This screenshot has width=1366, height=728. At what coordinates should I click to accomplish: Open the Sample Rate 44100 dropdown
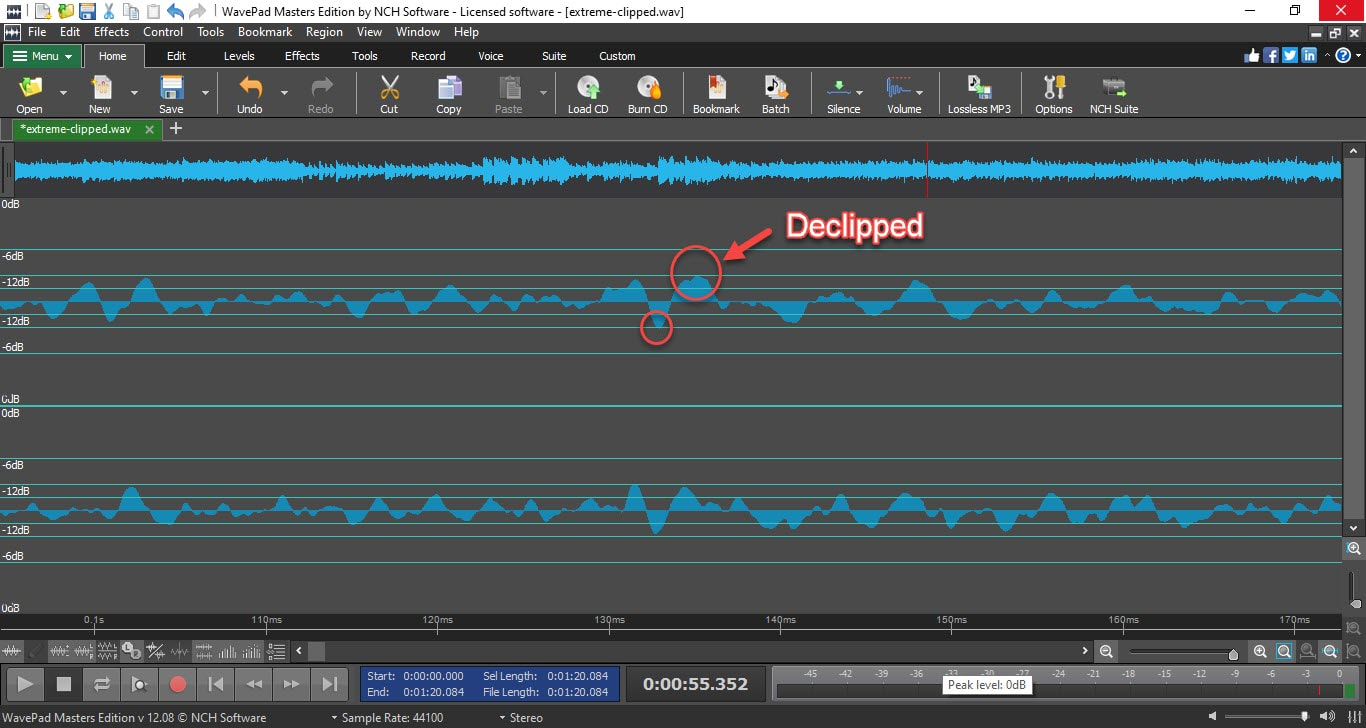point(386,717)
